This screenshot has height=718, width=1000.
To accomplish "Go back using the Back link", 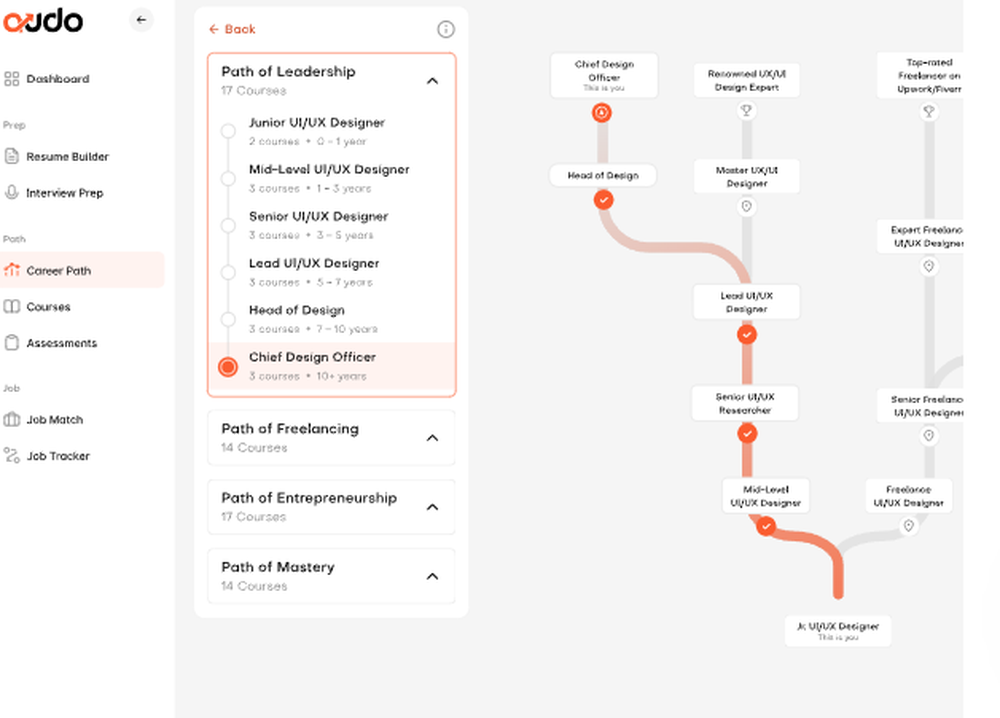I will tap(232, 29).
